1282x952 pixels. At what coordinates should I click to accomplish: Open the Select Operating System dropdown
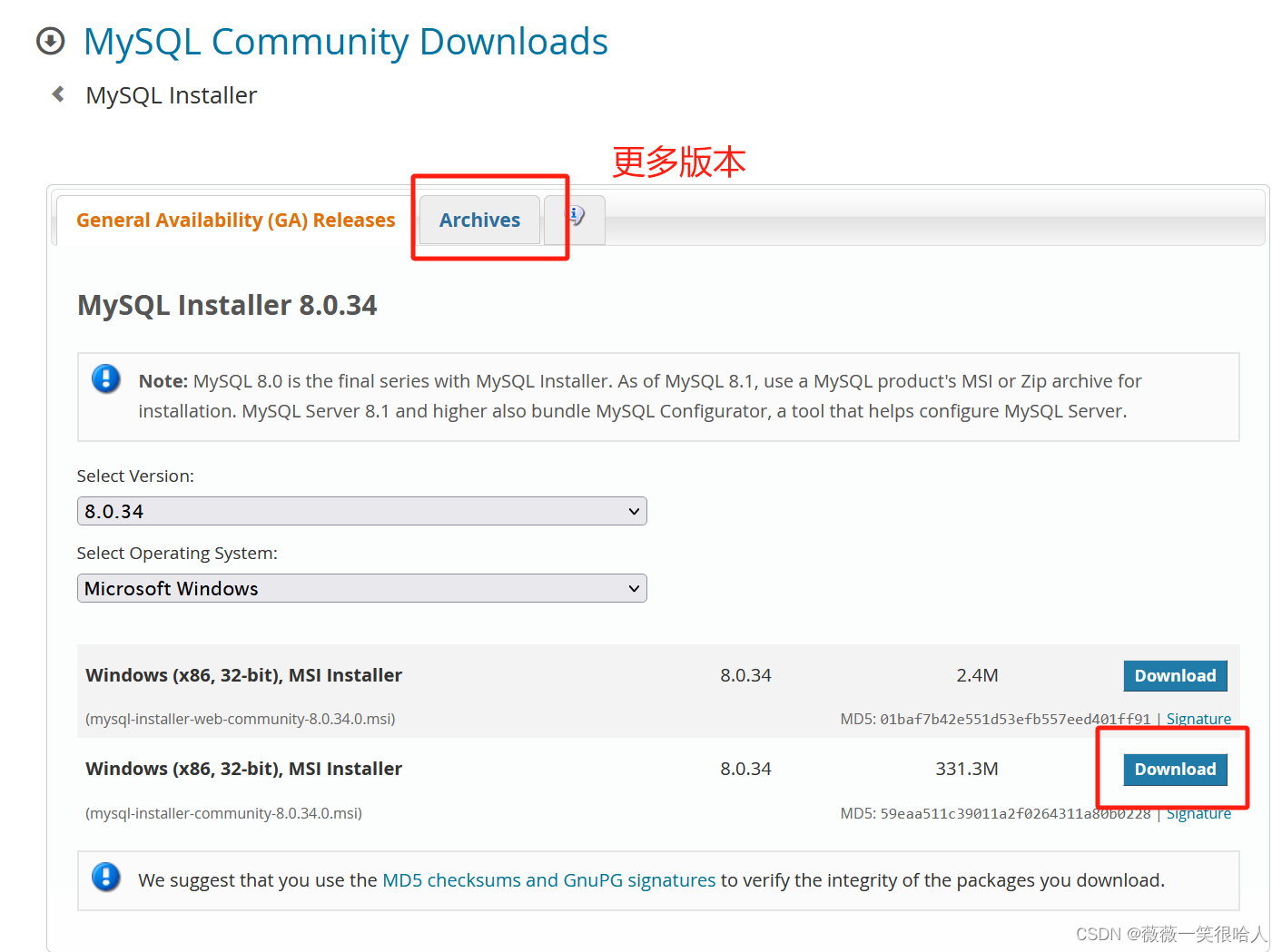(x=361, y=588)
